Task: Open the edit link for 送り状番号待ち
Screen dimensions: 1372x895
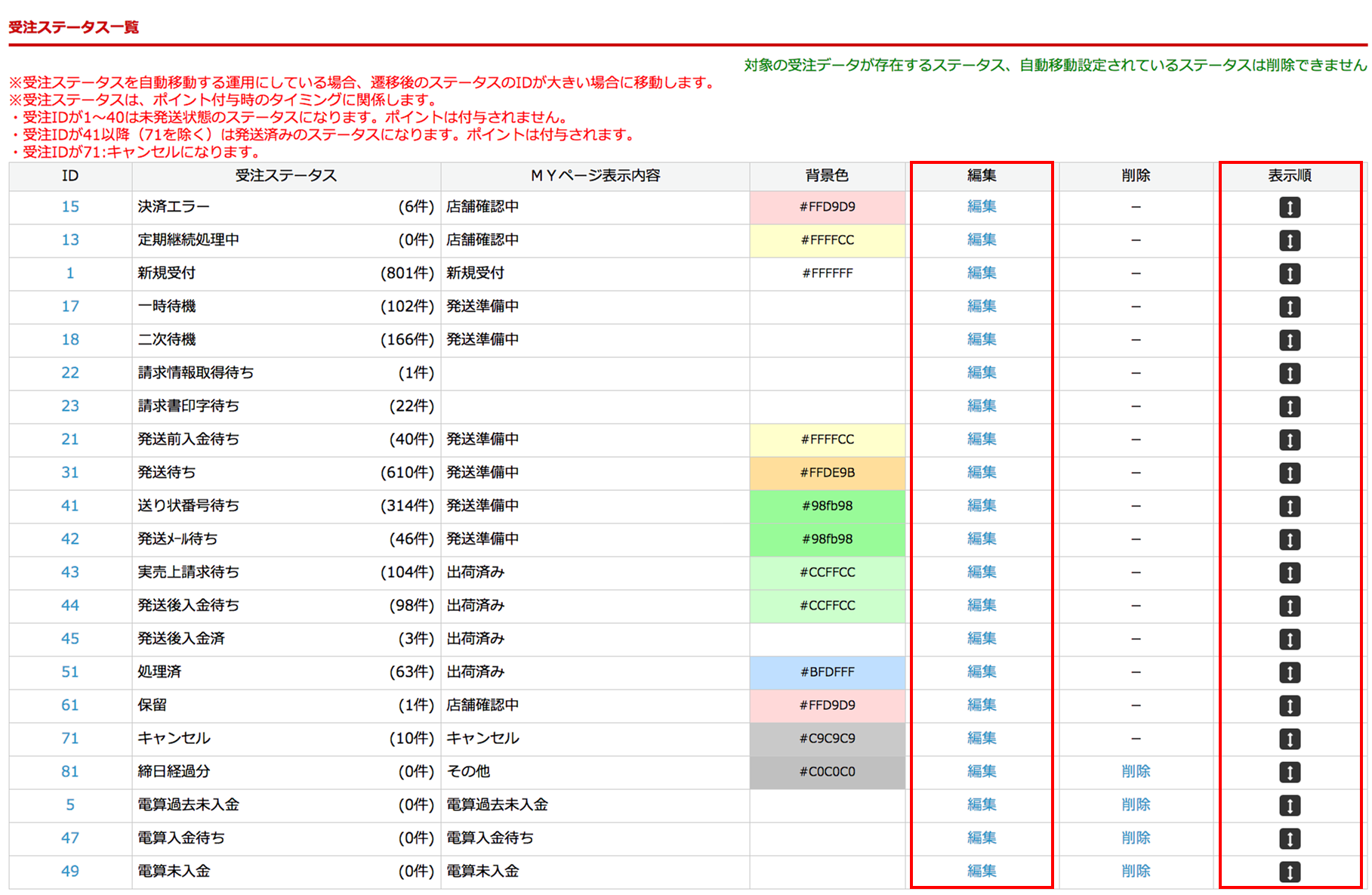Action: (x=981, y=506)
